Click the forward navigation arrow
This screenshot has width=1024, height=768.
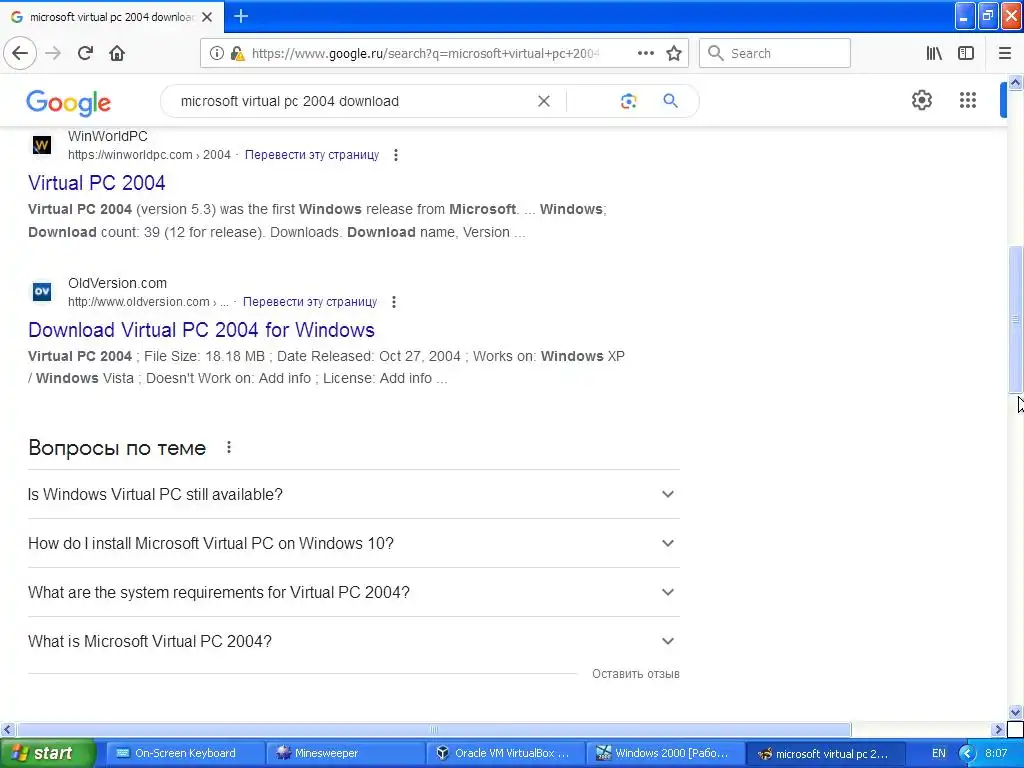[x=53, y=53]
